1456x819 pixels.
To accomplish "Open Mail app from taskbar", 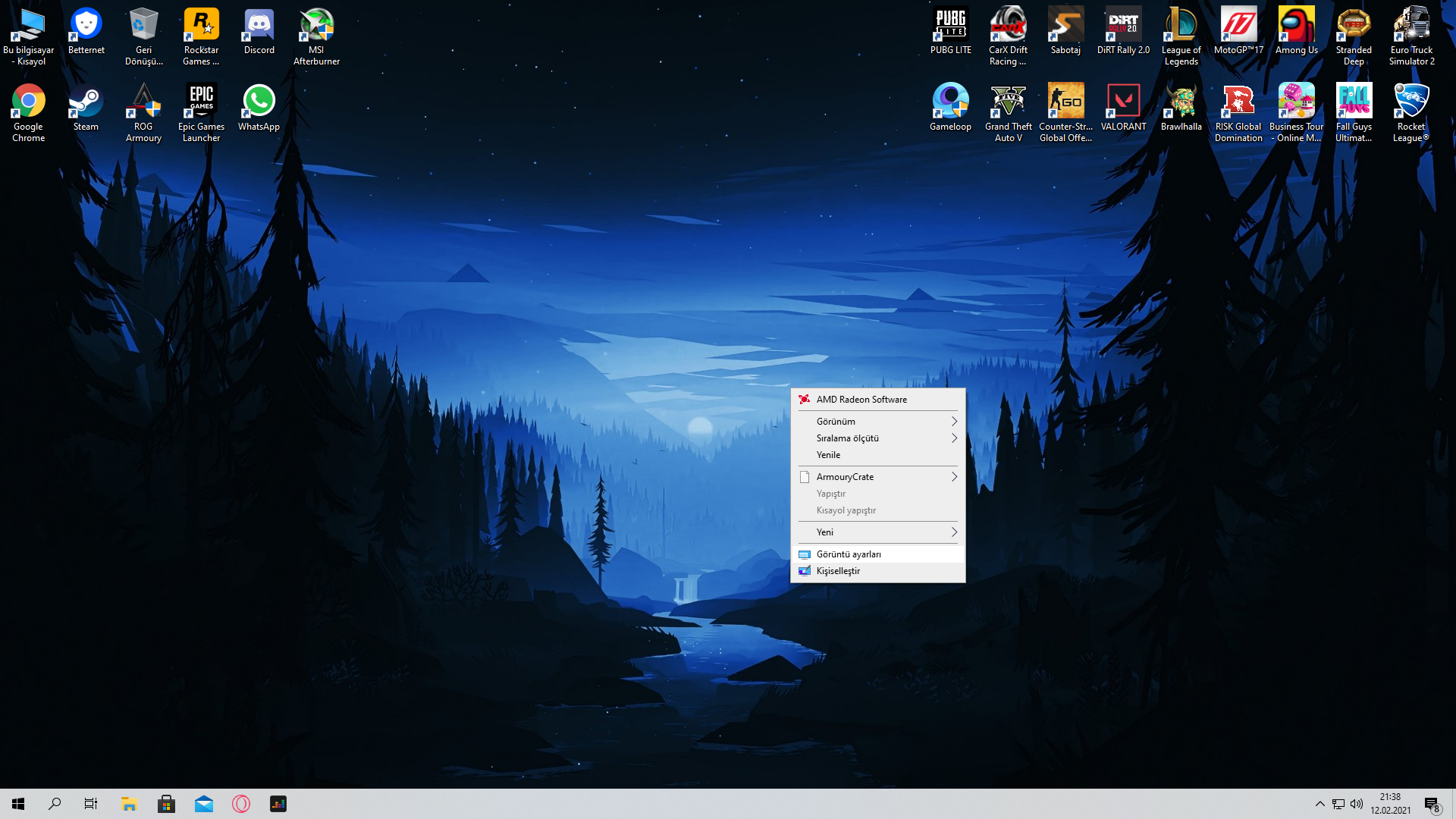I will [x=204, y=804].
